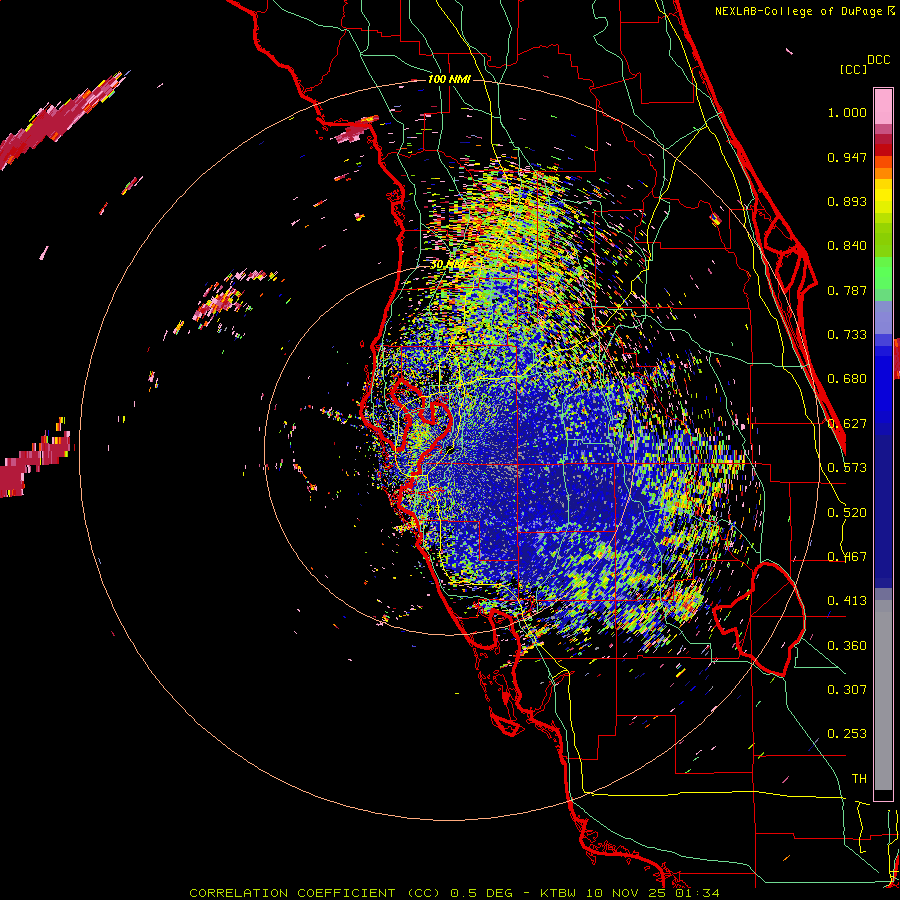Click the TH threshold label on the scale
The image size is (900, 900).
pyautogui.click(x=859, y=779)
